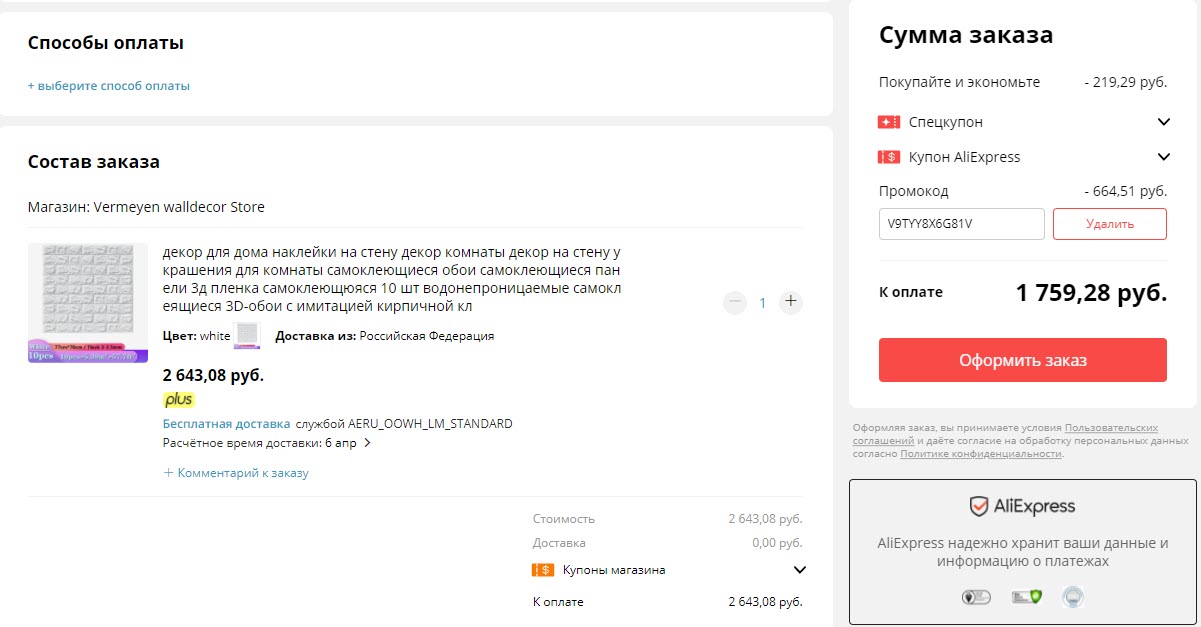Open the Купоны магазина dropdown
This screenshot has height=627, width=1201.
pyautogui.click(x=799, y=570)
